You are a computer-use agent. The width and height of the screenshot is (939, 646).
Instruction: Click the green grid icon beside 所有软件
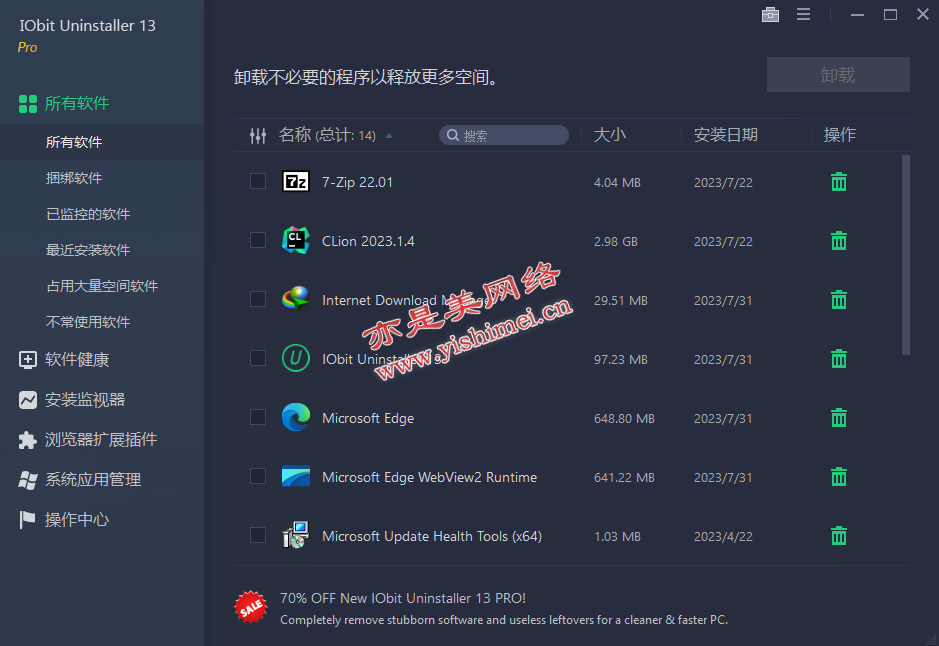pyautogui.click(x=28, y=104)
